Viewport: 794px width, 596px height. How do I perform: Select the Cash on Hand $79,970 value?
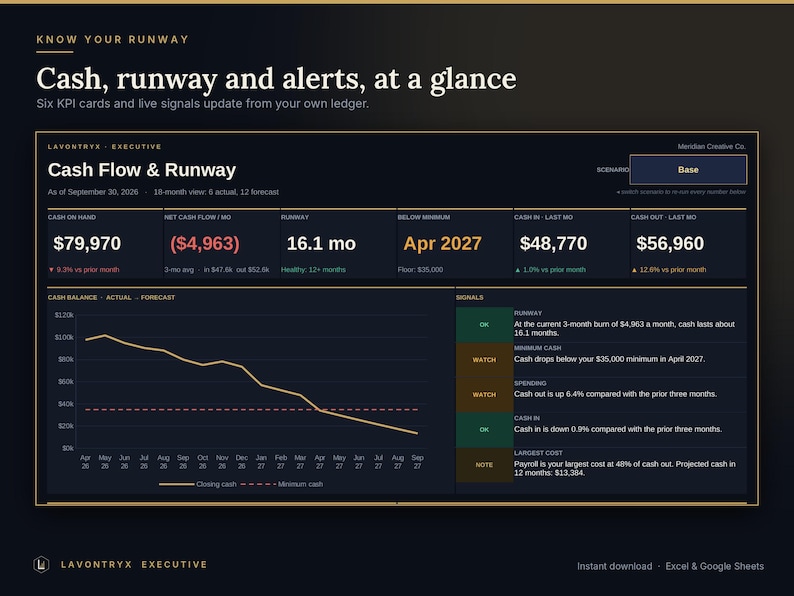87,244
